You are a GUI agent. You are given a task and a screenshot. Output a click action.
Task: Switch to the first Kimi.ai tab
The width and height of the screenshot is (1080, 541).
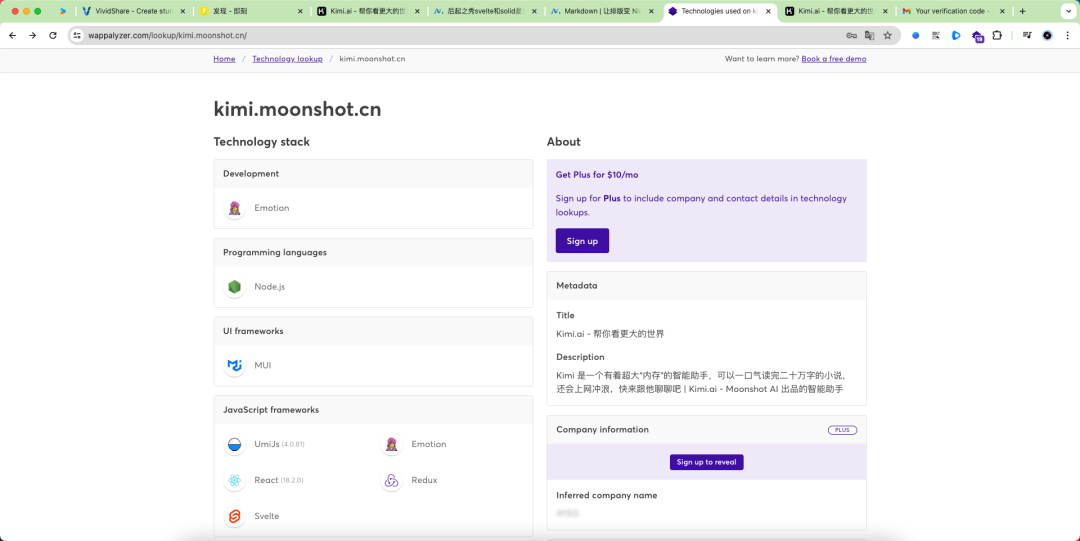368,11
